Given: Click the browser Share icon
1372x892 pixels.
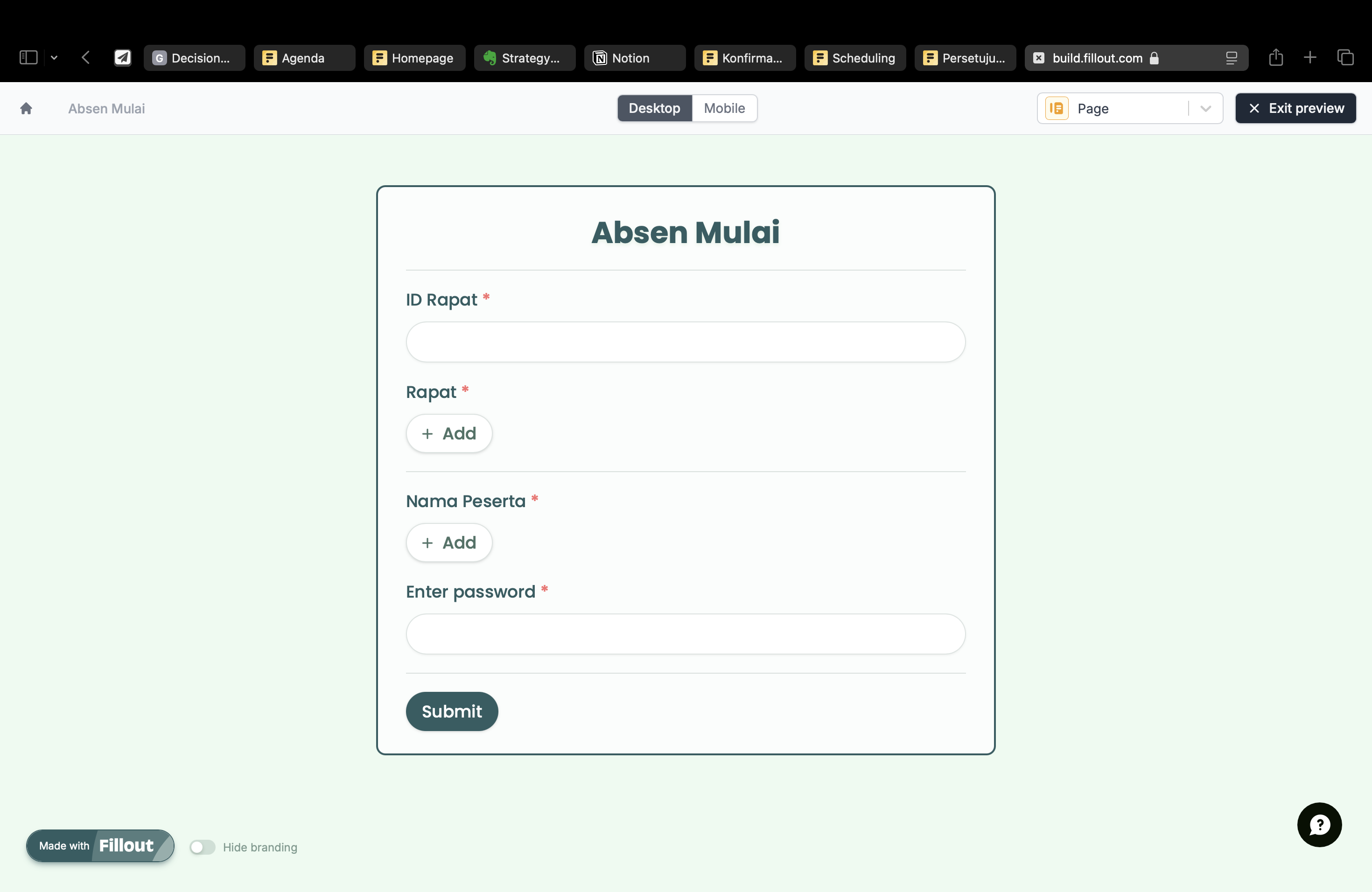Looking at the screenshot, I should point(1276,57).
